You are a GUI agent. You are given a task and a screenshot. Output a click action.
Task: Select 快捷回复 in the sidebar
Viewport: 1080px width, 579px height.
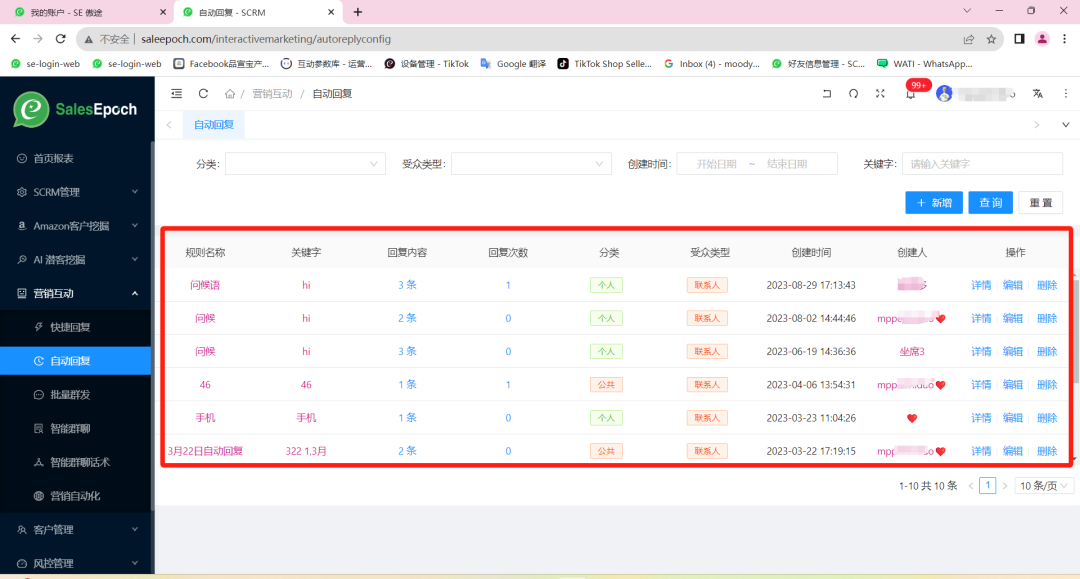[x=70, y=327]
